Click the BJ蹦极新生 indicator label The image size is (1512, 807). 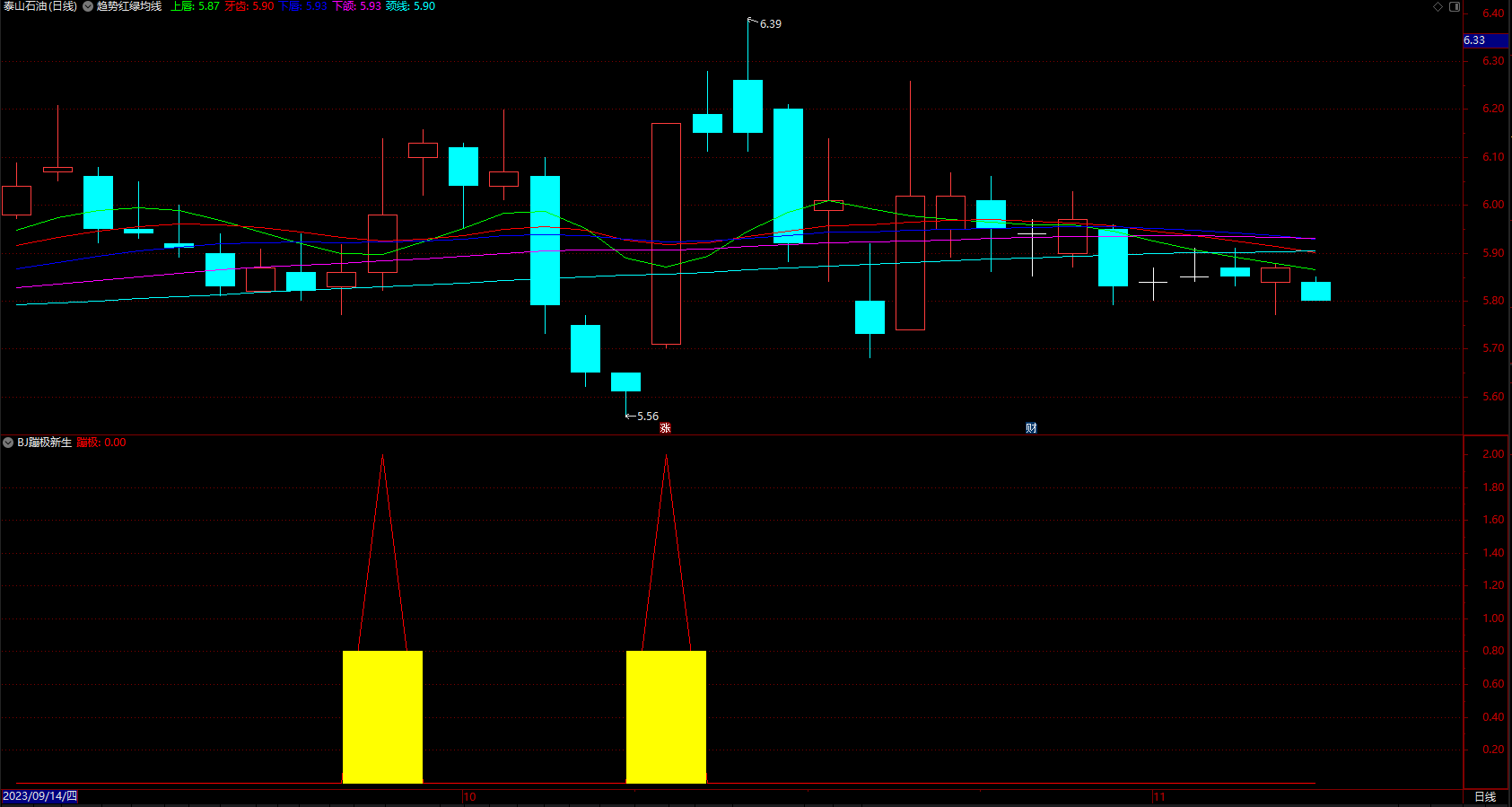click(x=44, y=443)
